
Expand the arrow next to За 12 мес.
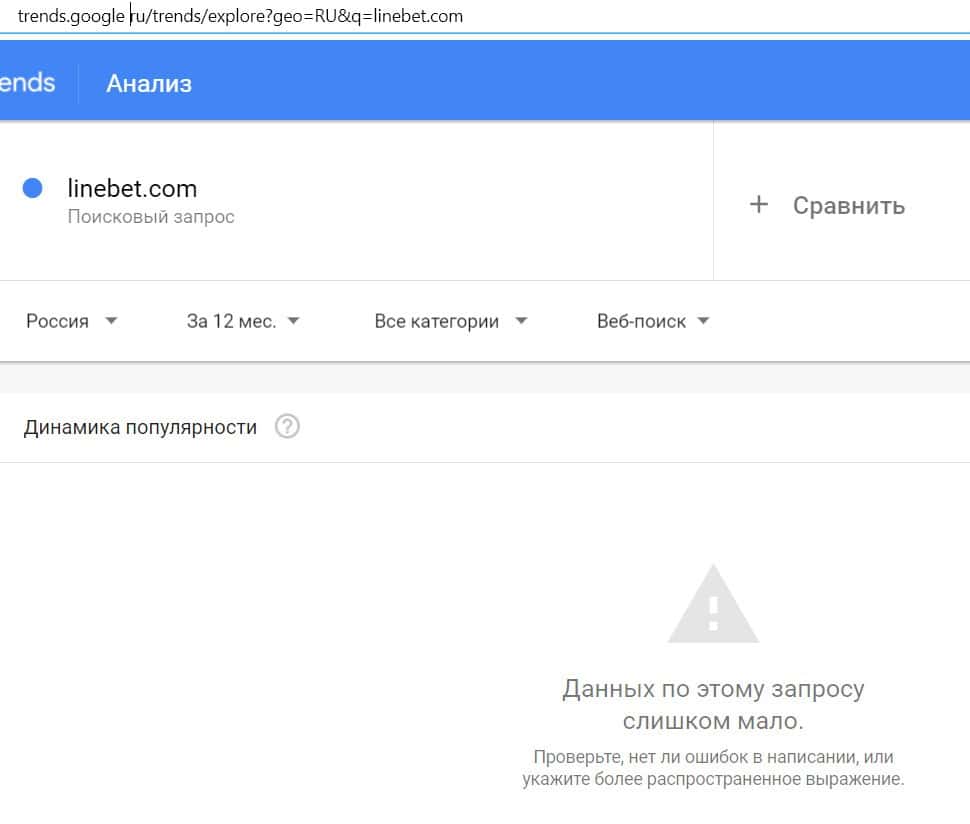point(293,321)
